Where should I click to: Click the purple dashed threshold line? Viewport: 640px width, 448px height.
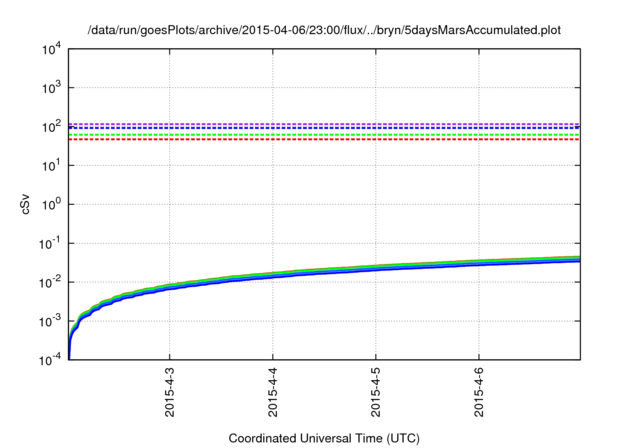[324, 124]
